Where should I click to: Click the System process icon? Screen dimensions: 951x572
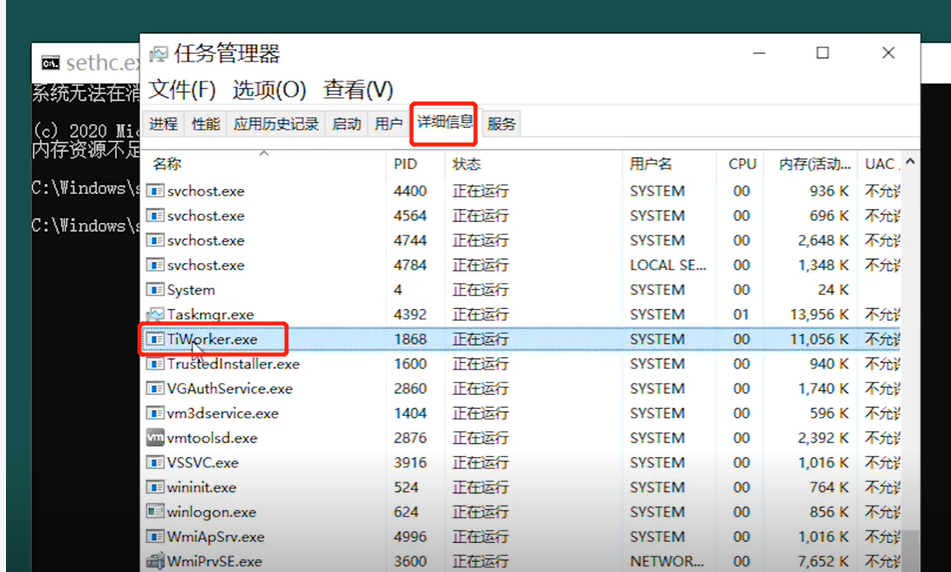tap(155, 290)
